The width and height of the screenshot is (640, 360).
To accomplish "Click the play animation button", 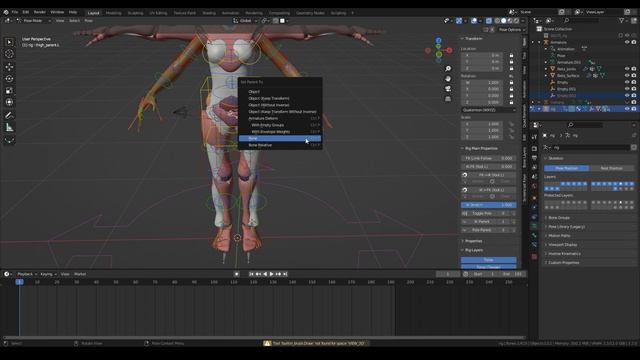I will point(271,274).
